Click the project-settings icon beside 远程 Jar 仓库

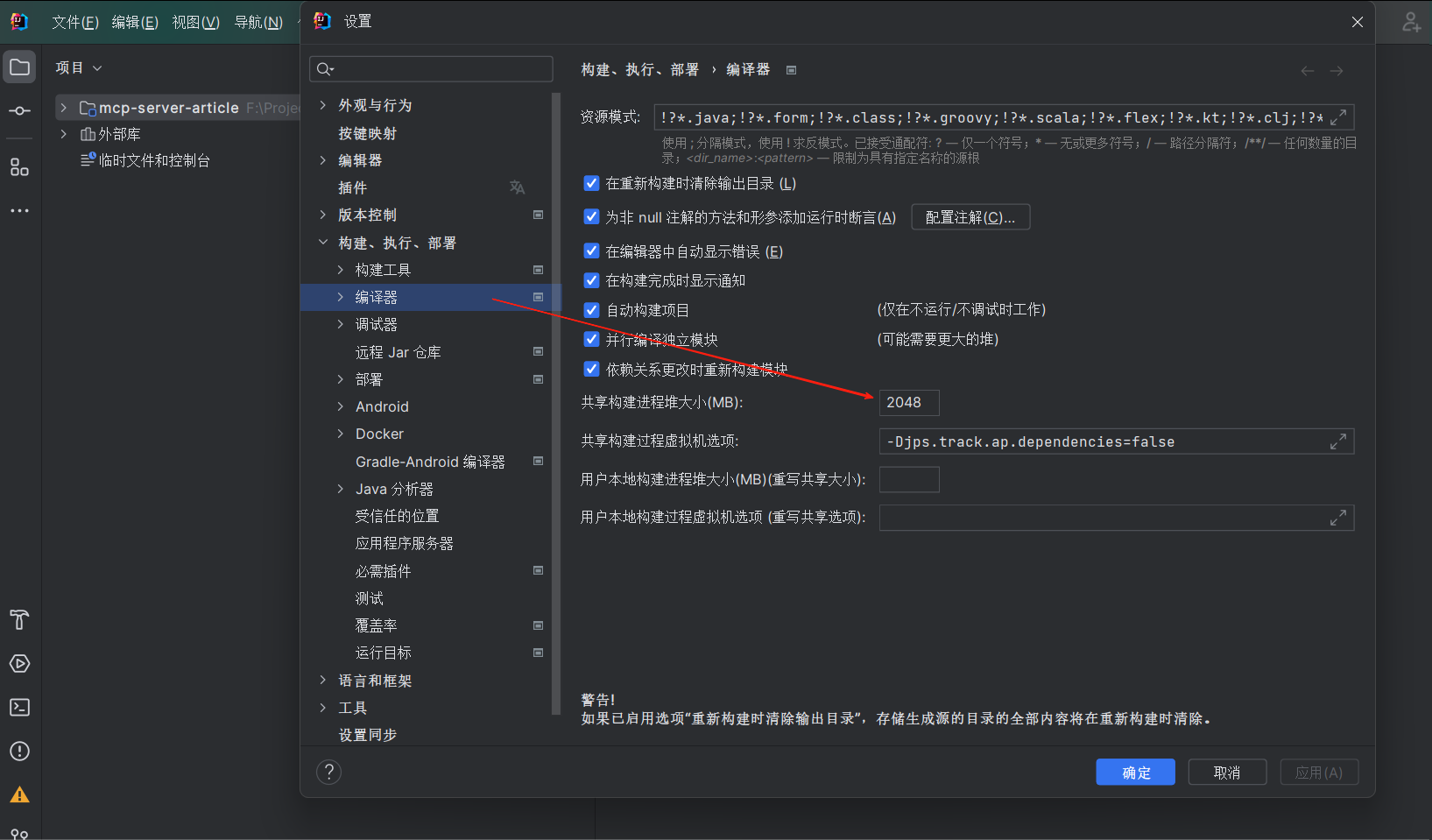(x=538, y=351)
